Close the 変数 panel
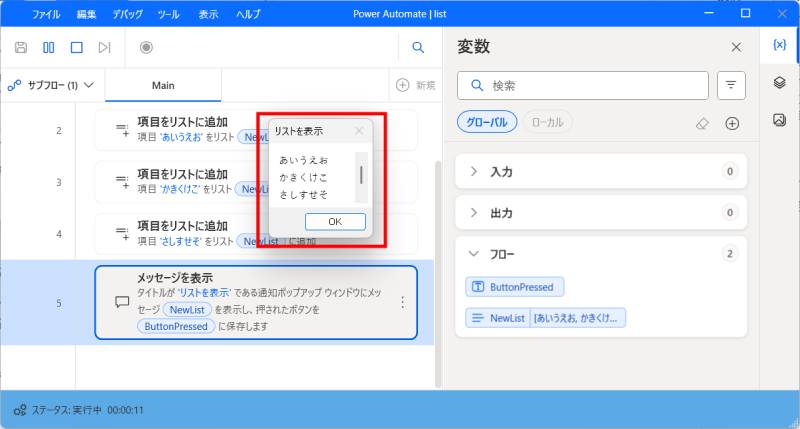Screen dimensions: 800x429 [x=736, y=47]
